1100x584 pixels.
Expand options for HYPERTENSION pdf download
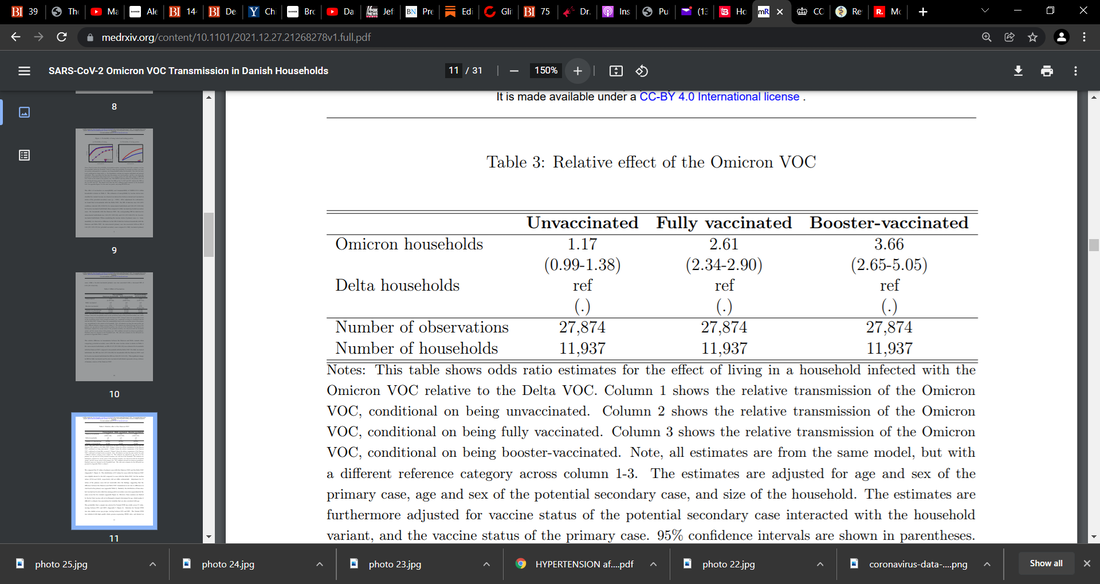tap(653, 564)
